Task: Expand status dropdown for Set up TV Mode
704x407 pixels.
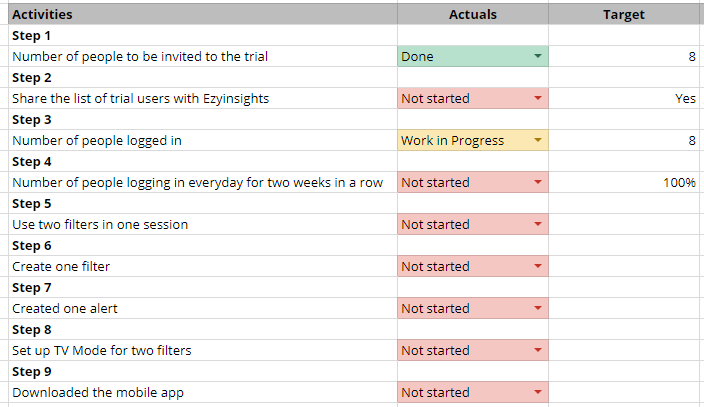Action: [x=537, y=350]
